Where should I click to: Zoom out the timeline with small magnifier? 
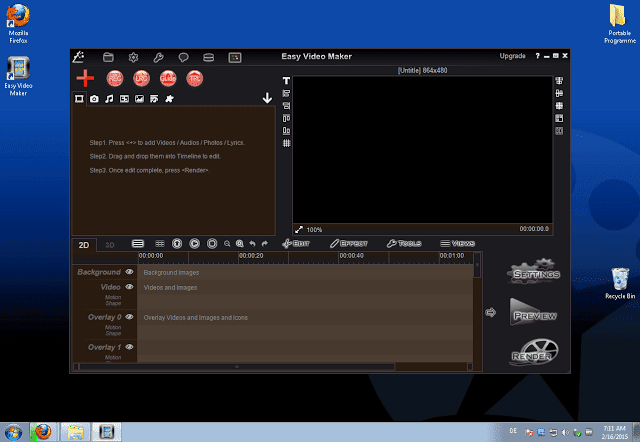[227, 244]
